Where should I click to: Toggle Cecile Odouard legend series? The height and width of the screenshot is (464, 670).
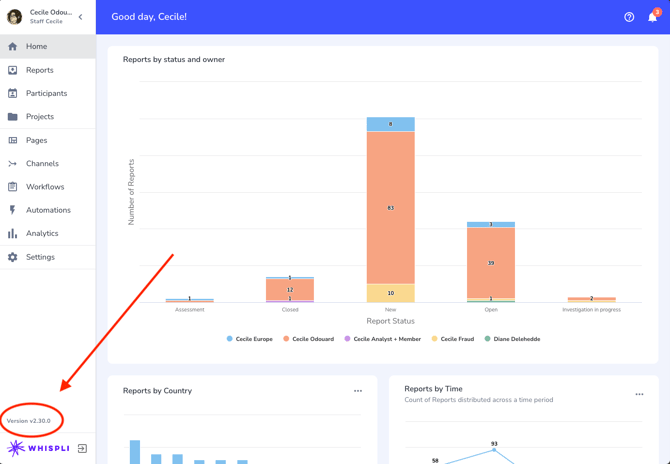click(310, 339)
